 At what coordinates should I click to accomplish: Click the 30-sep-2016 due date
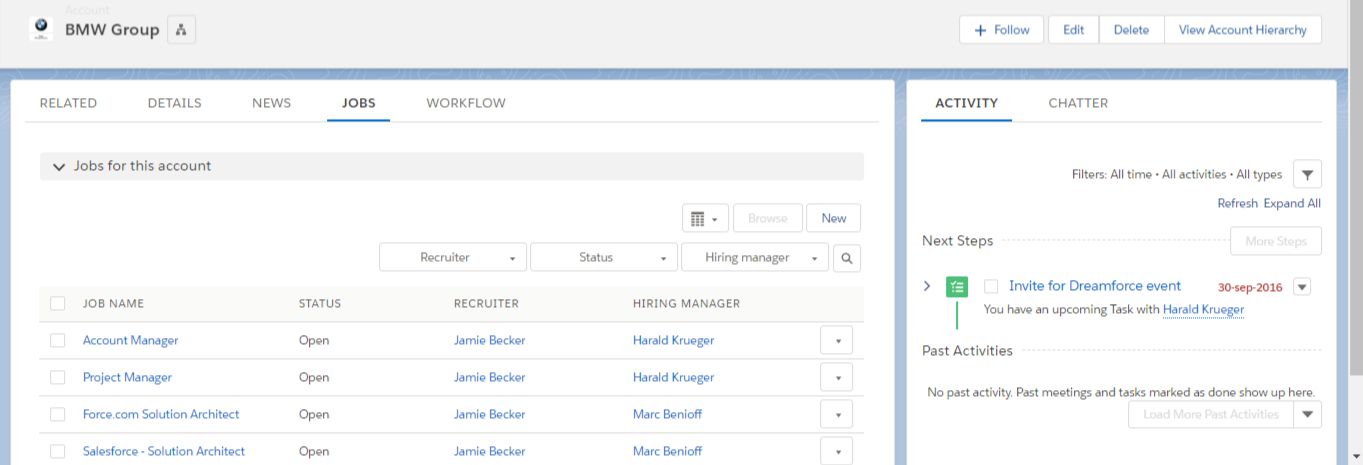point(1250,287)
